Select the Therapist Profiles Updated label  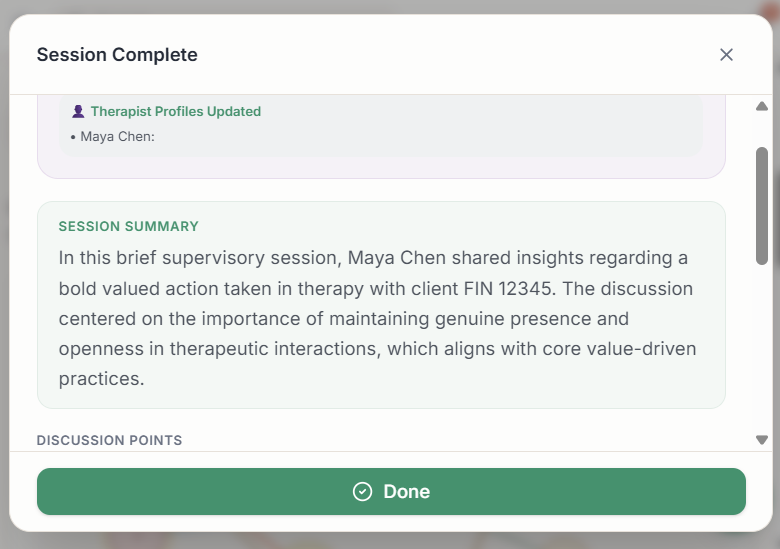[x=175, y=112]
